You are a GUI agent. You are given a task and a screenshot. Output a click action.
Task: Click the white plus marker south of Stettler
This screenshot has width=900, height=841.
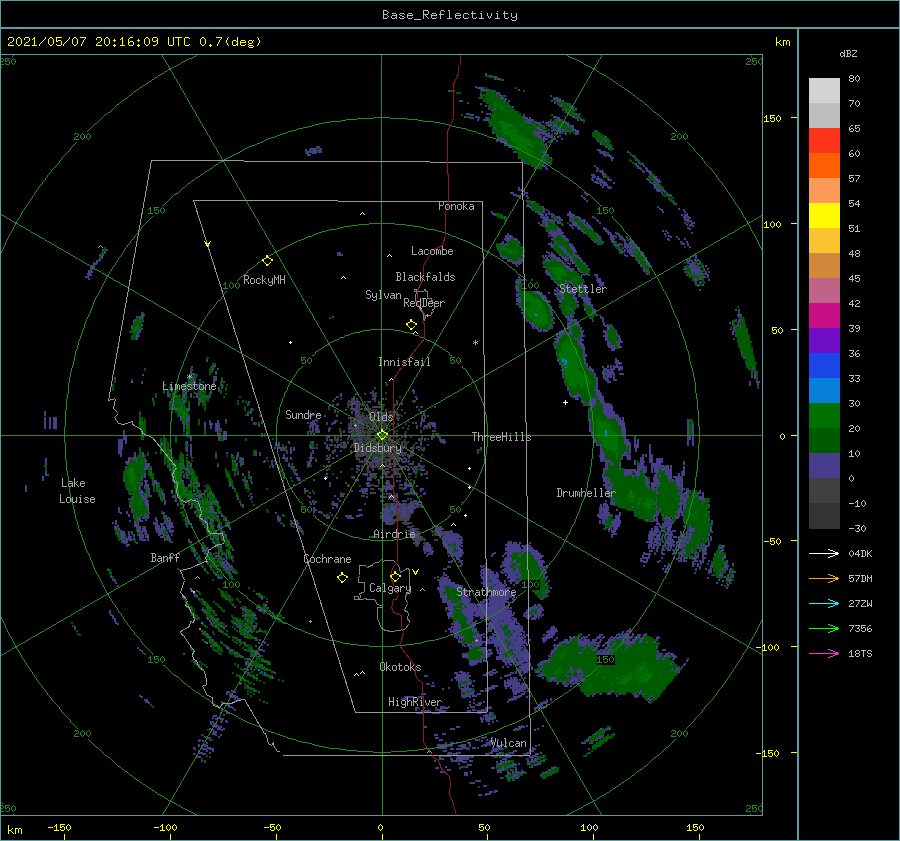coord(565,402)
